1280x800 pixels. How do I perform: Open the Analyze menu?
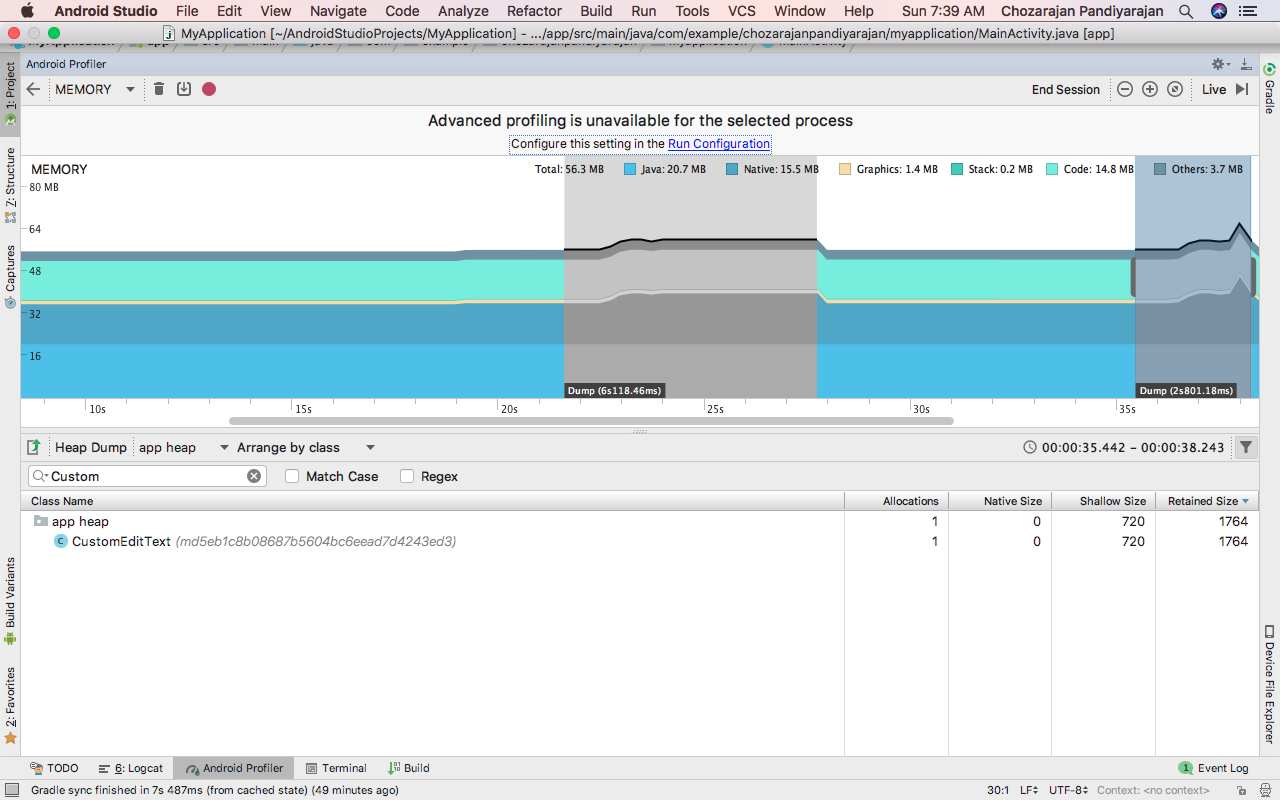point(463,11)
